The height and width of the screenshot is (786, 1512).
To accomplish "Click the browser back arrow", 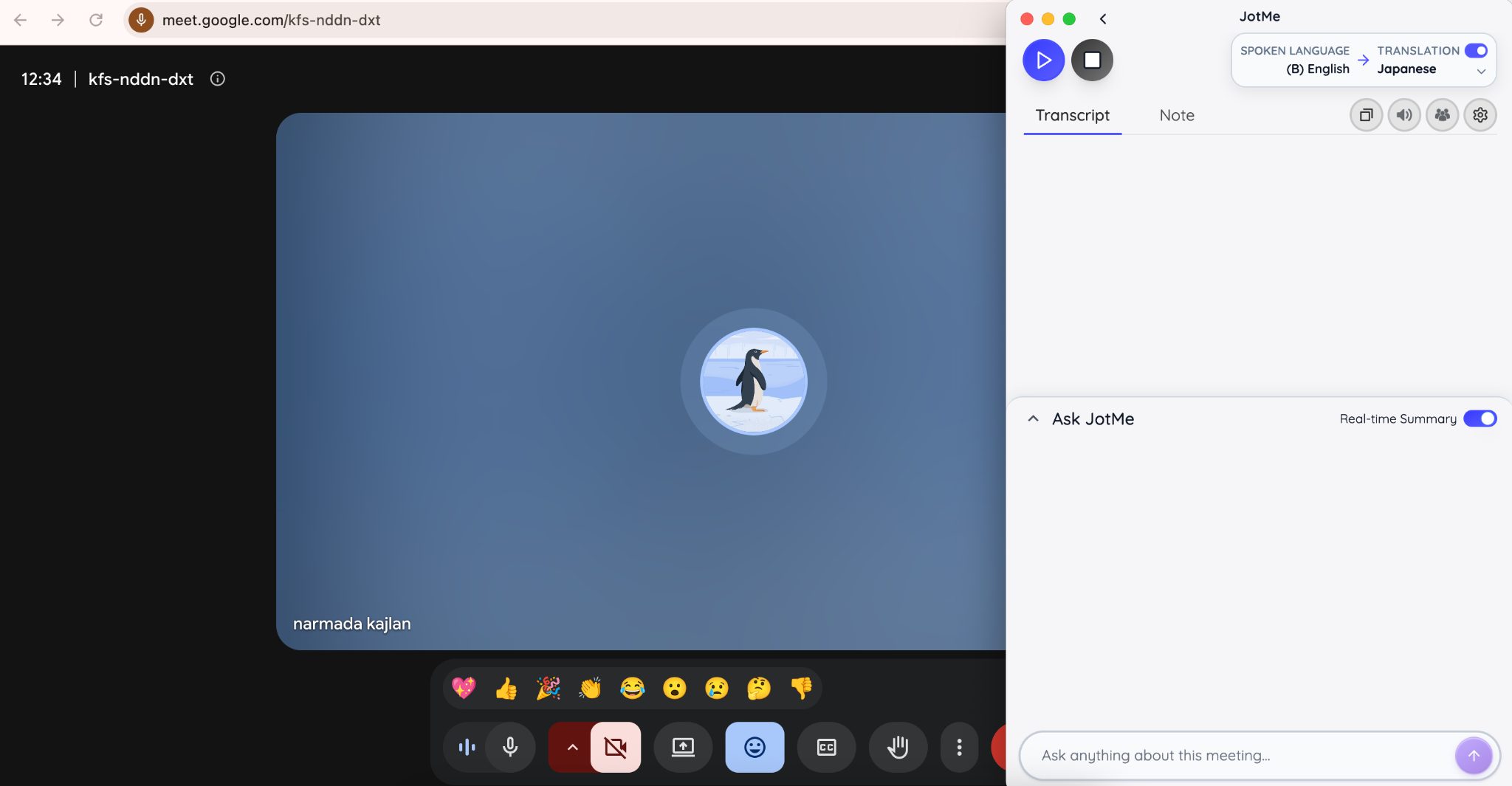I will pyautogui.click(x=21, y=20).
